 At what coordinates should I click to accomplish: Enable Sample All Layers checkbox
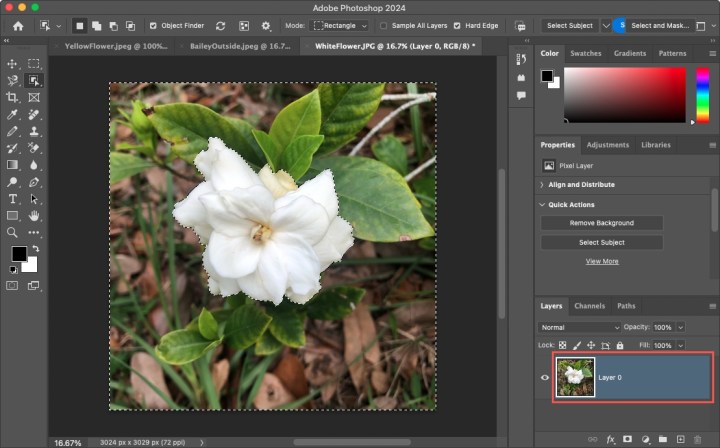coord(385,25)
